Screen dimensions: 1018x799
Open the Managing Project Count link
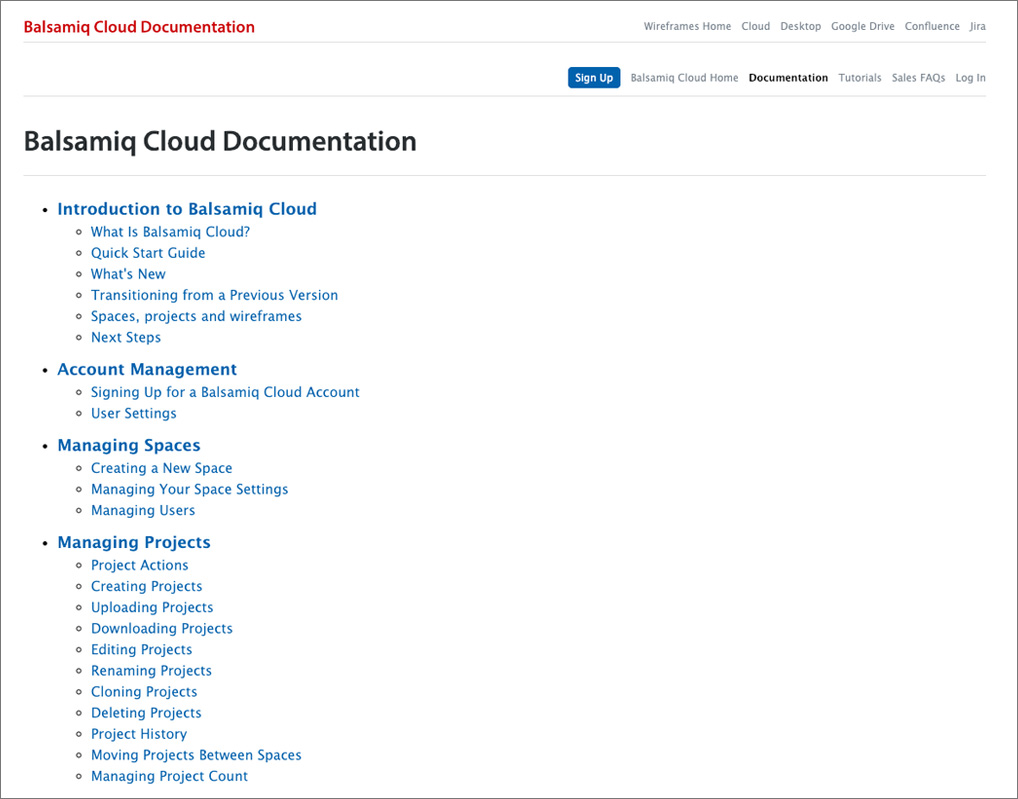[x=169, y=776]
